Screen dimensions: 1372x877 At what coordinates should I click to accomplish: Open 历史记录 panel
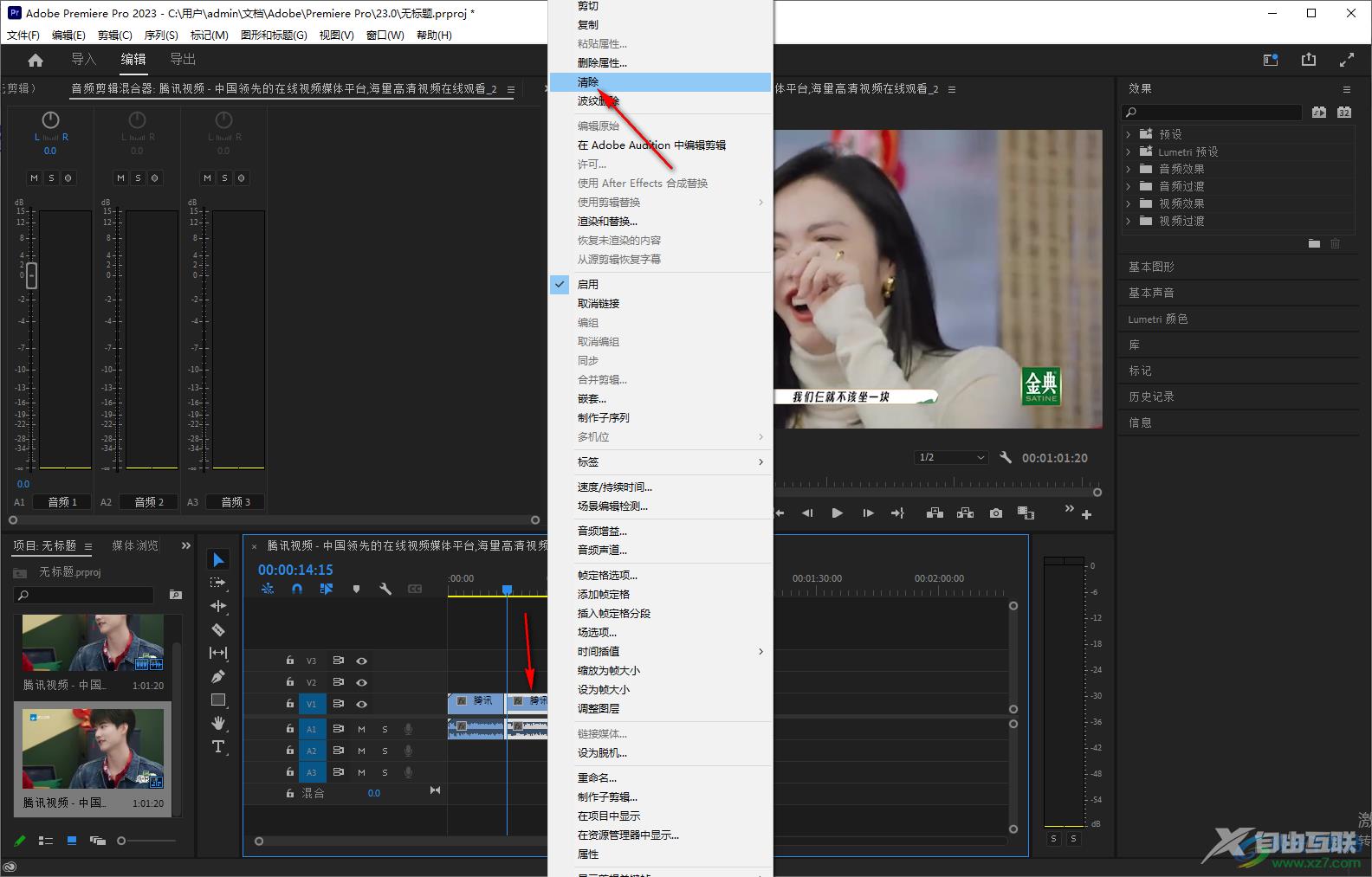1151,397
